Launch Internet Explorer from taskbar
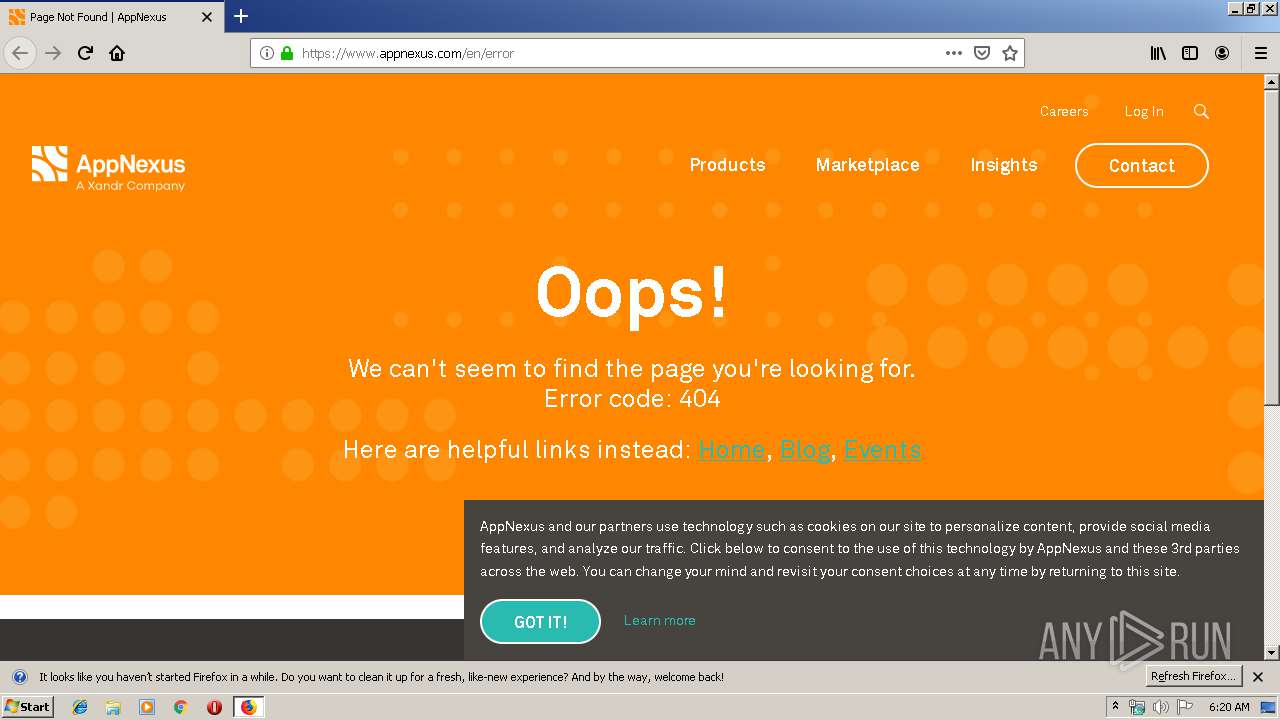Image resolution: width=1280 pixels, height=720 pixels. tap(80, 707)
